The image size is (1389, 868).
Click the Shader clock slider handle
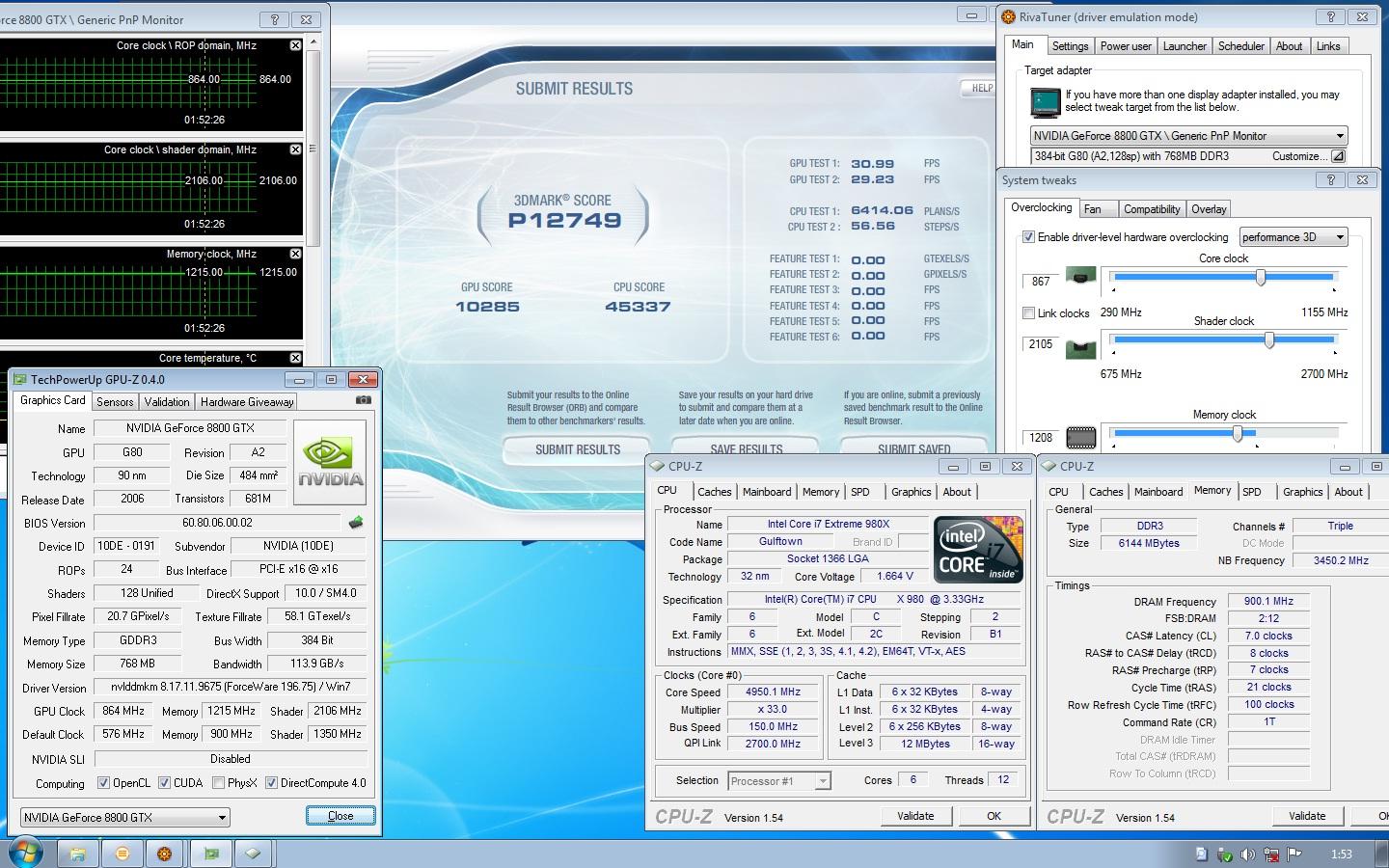coord(1269,339)
